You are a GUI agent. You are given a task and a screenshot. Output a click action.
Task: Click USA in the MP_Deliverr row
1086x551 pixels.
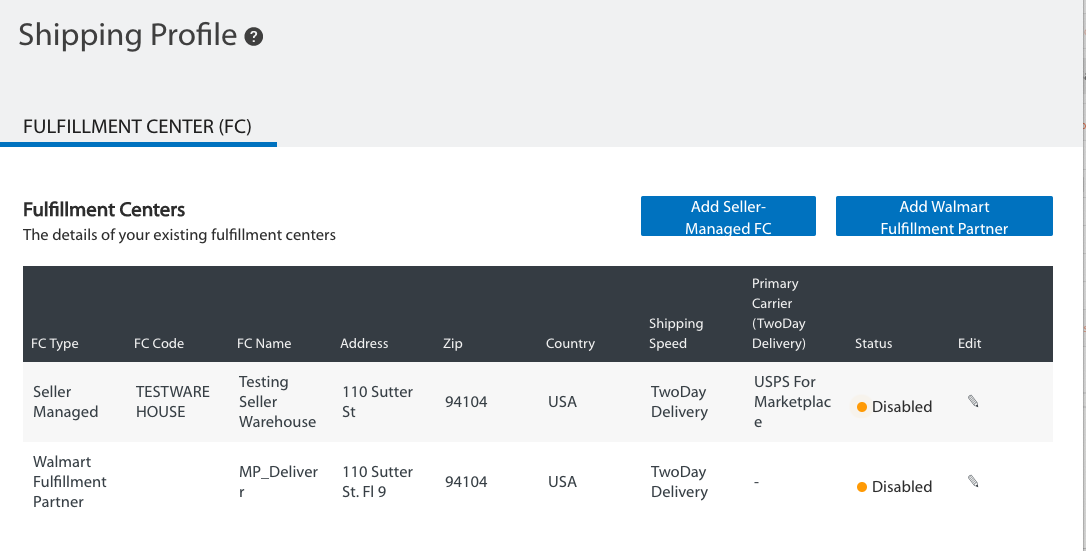562,482
